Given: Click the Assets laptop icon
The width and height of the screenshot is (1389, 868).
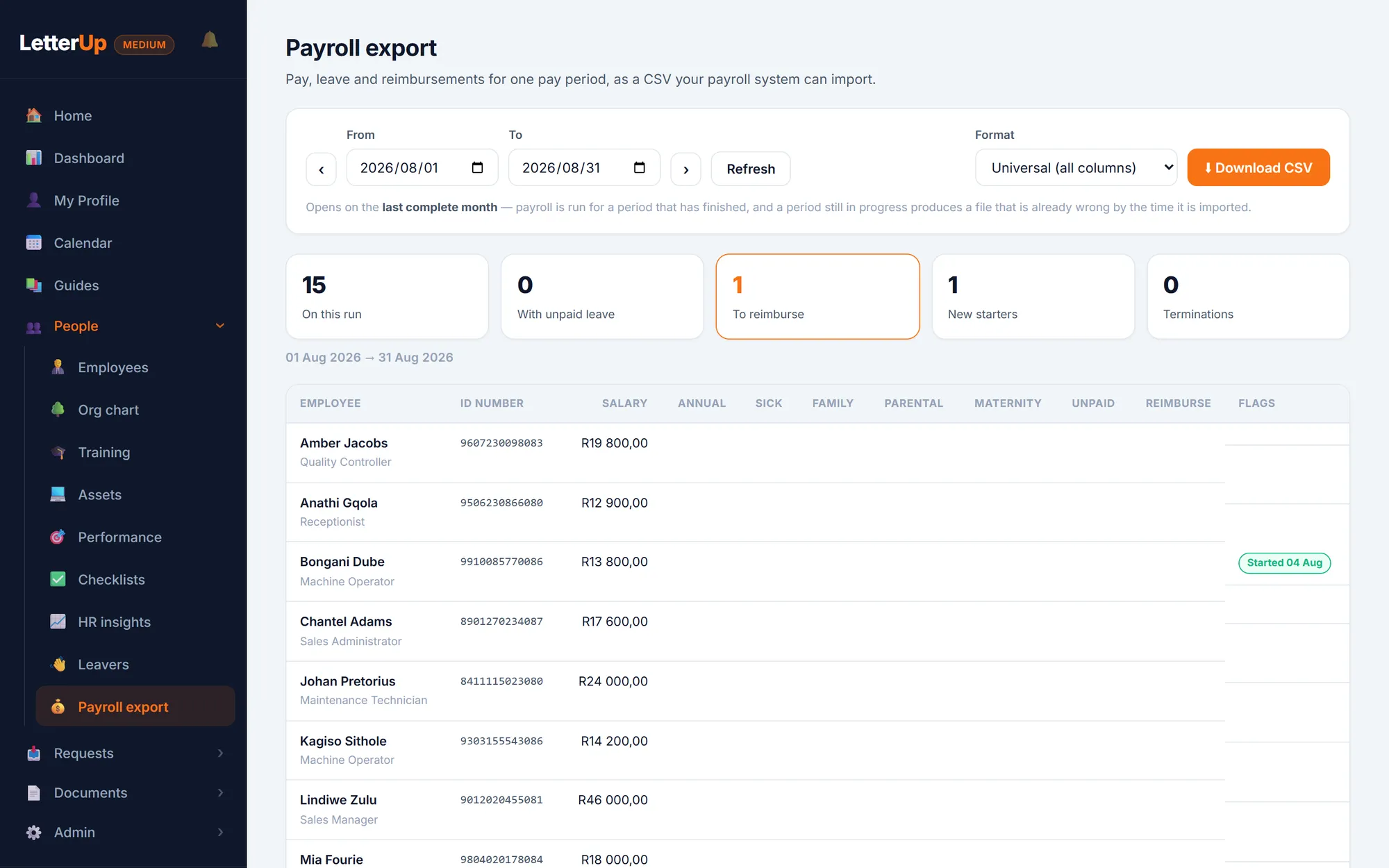Looking at the screenshot, I should tap(58, 494).
